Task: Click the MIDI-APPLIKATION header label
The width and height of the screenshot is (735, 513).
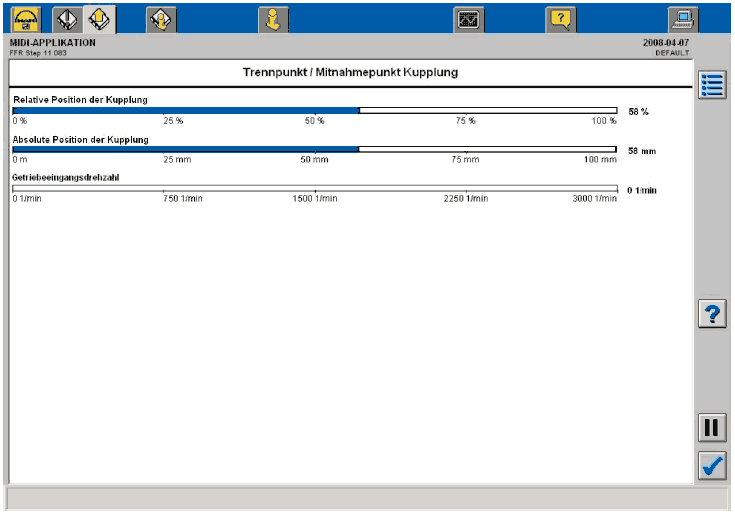Action: tap(53, 43)
